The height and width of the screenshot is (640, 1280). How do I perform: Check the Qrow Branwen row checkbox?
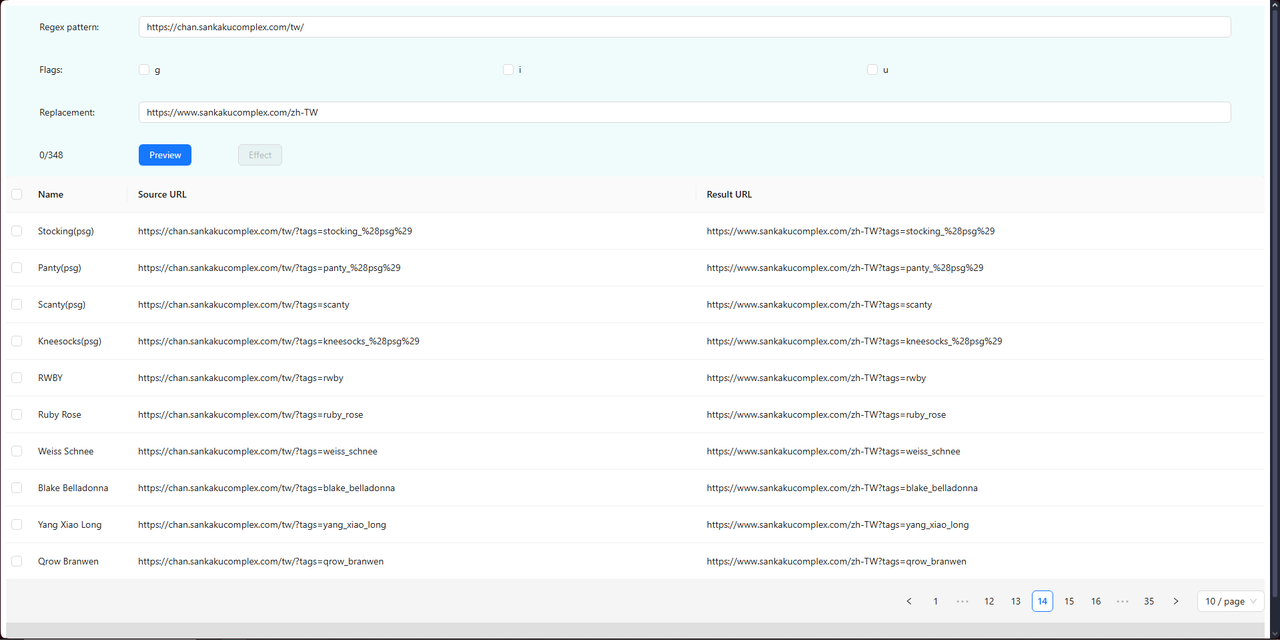click(16, 561)
